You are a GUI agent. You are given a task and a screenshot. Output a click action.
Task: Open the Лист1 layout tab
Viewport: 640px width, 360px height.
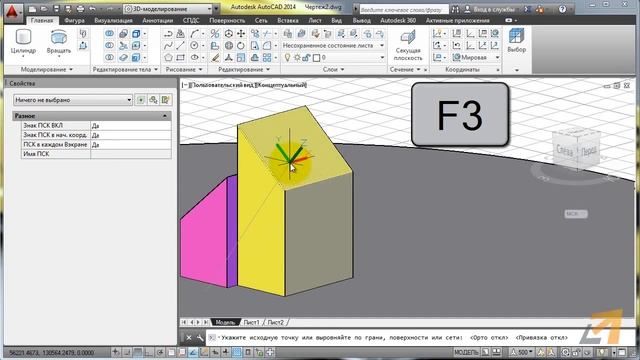point(251,322)
